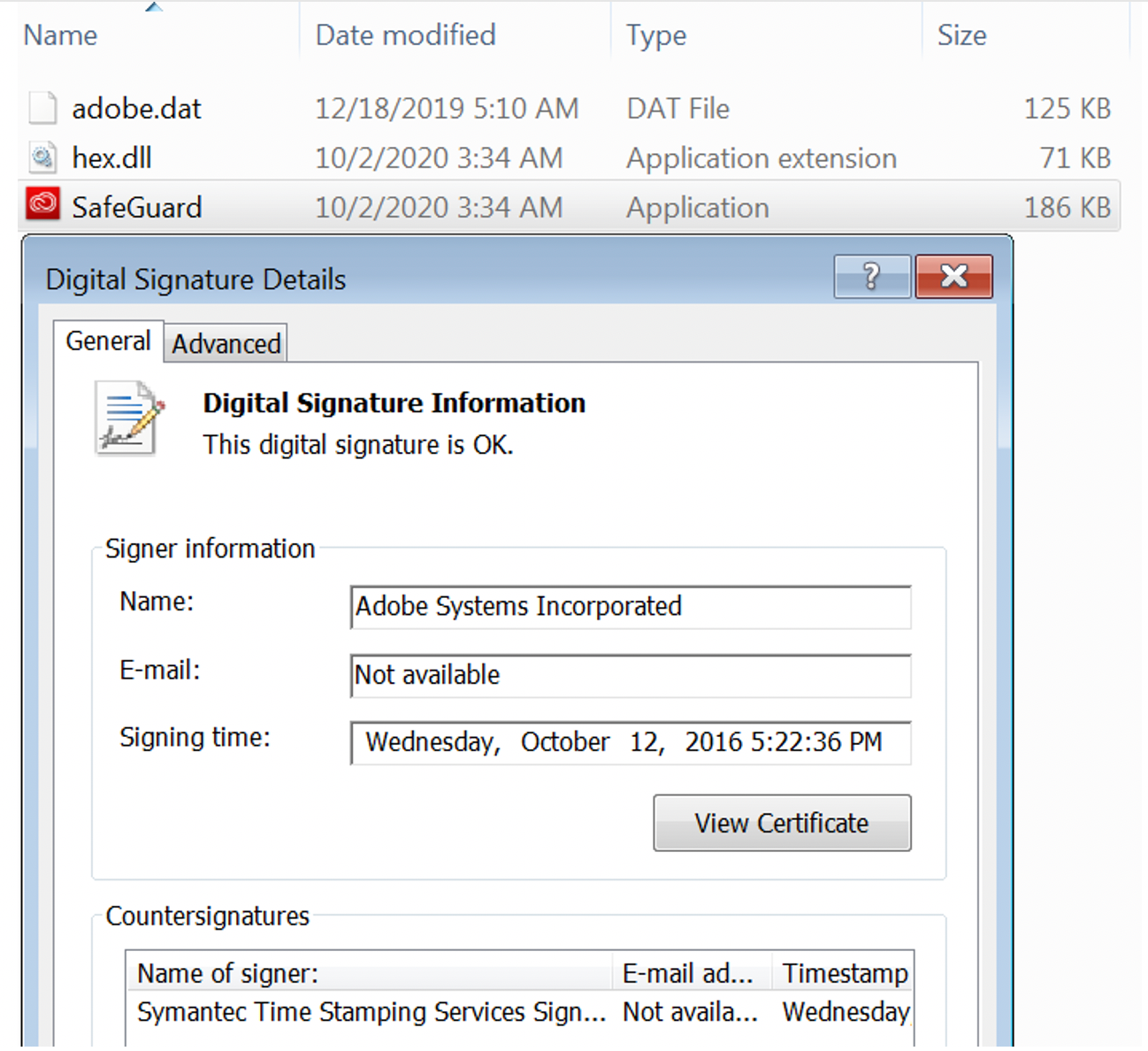Image resolution: width=1148 pixels, height=1051 pixels.
Task: Click the red SafeGuard application icon
Action: point(42,205)
